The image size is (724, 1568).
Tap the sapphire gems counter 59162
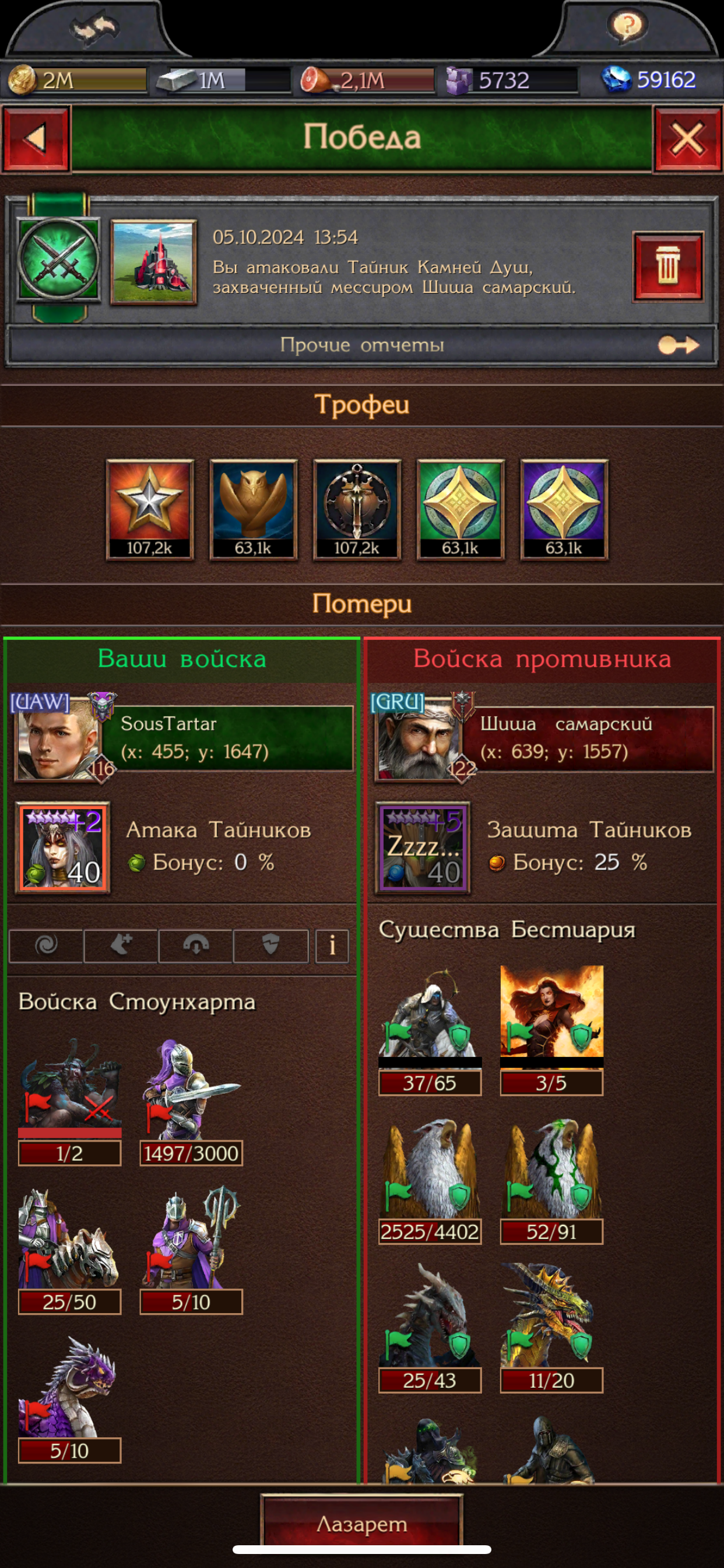[649, 80]
